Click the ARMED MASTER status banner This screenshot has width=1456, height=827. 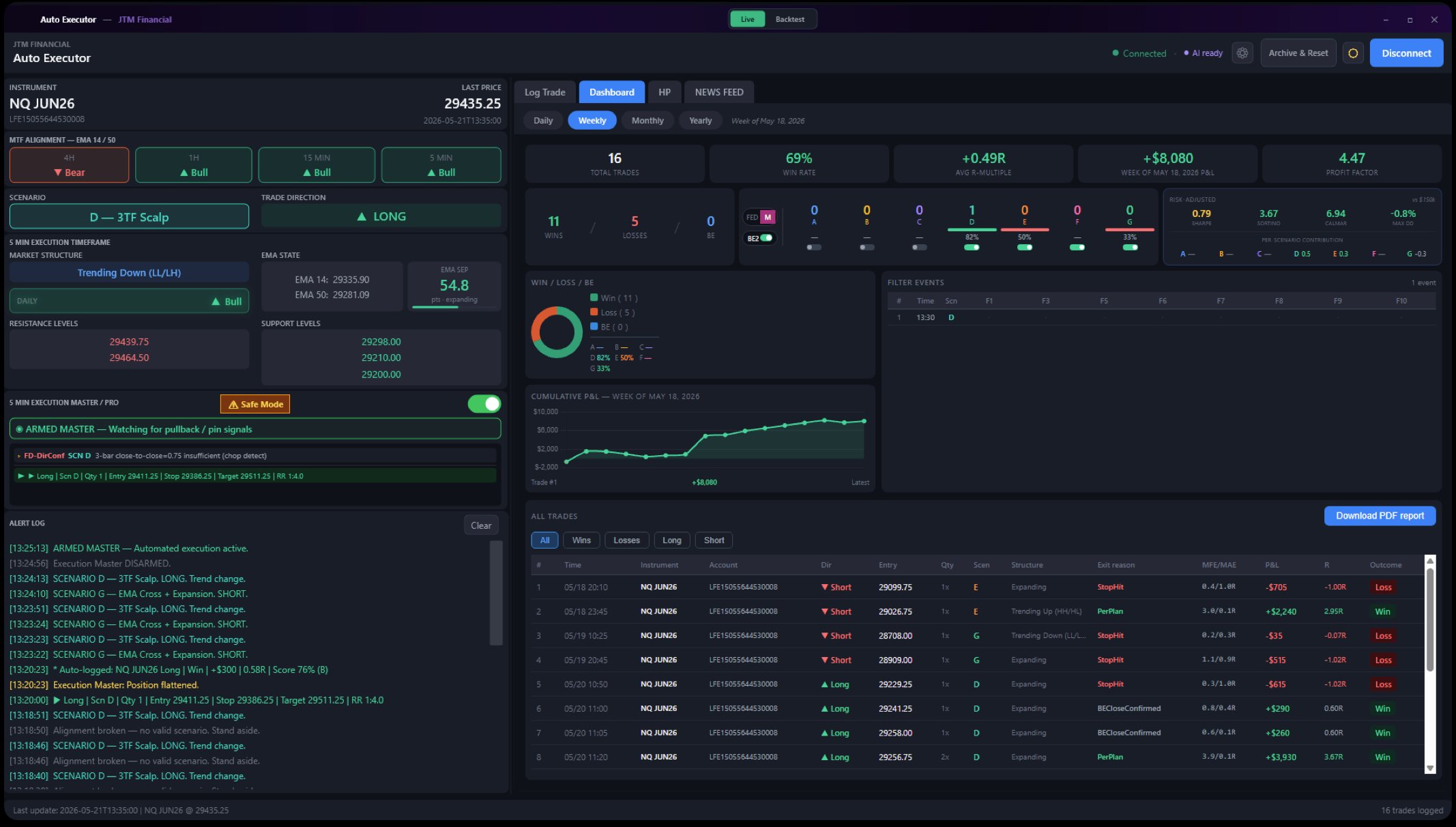click(x=255, y=429)
